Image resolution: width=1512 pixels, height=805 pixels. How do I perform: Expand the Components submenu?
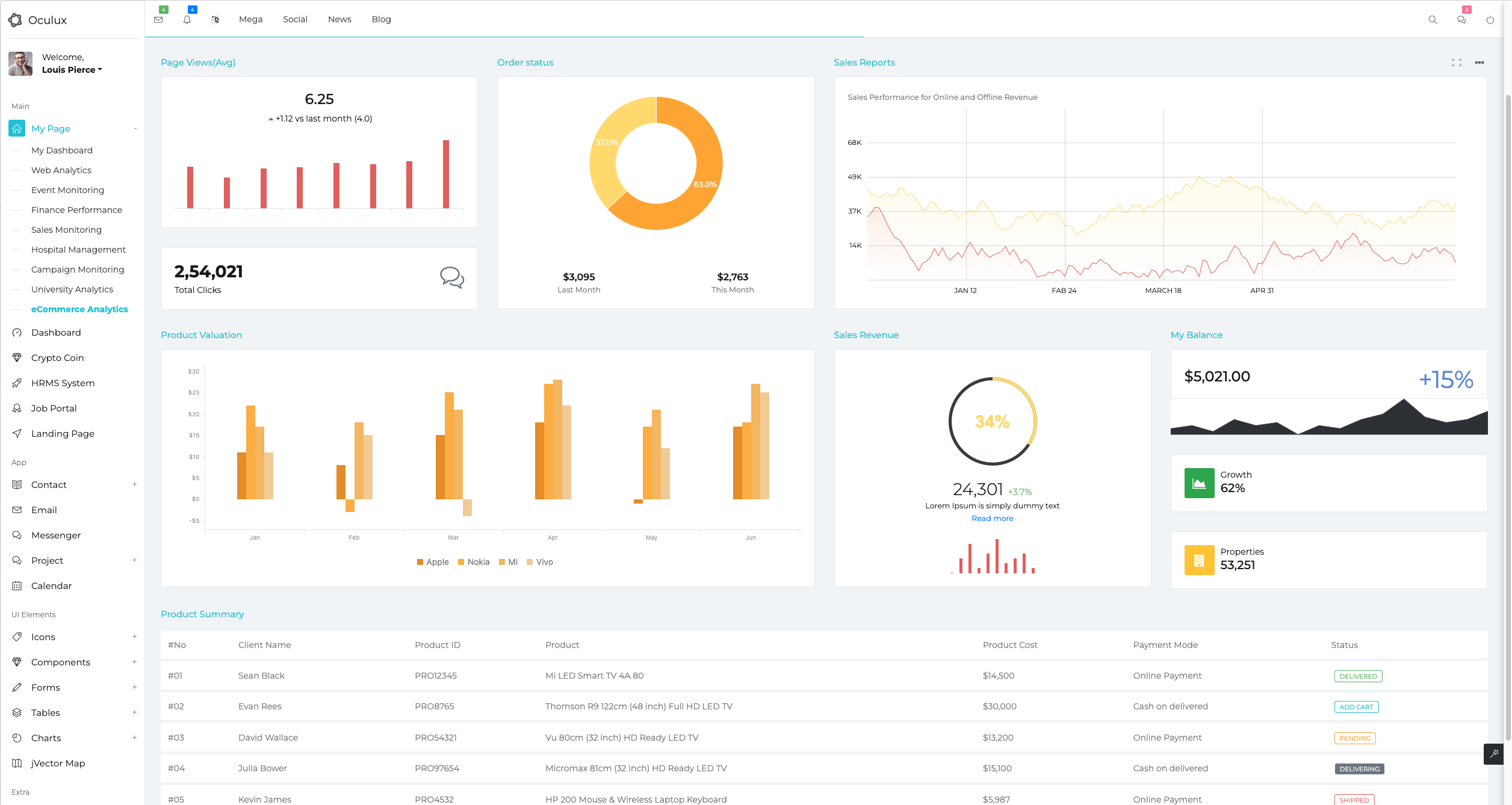(135, 662)
